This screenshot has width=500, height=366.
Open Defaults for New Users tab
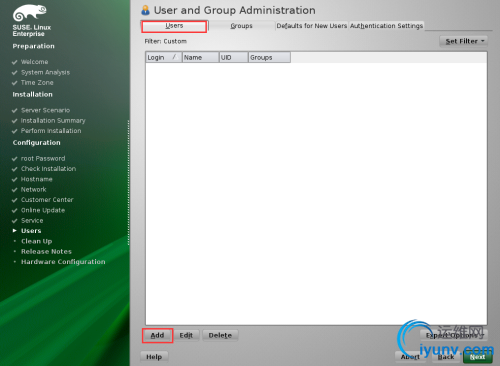click(x=312, y=26)
